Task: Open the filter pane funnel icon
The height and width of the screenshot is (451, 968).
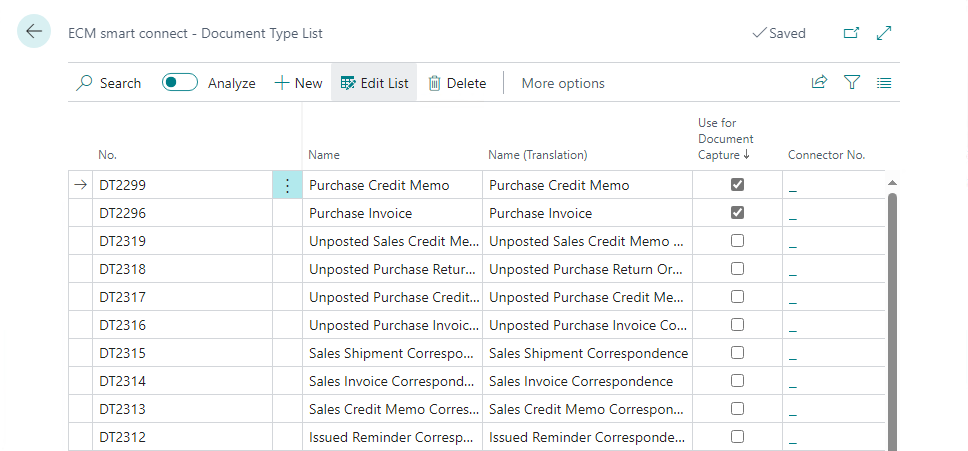Action: (x=852, y=83)
